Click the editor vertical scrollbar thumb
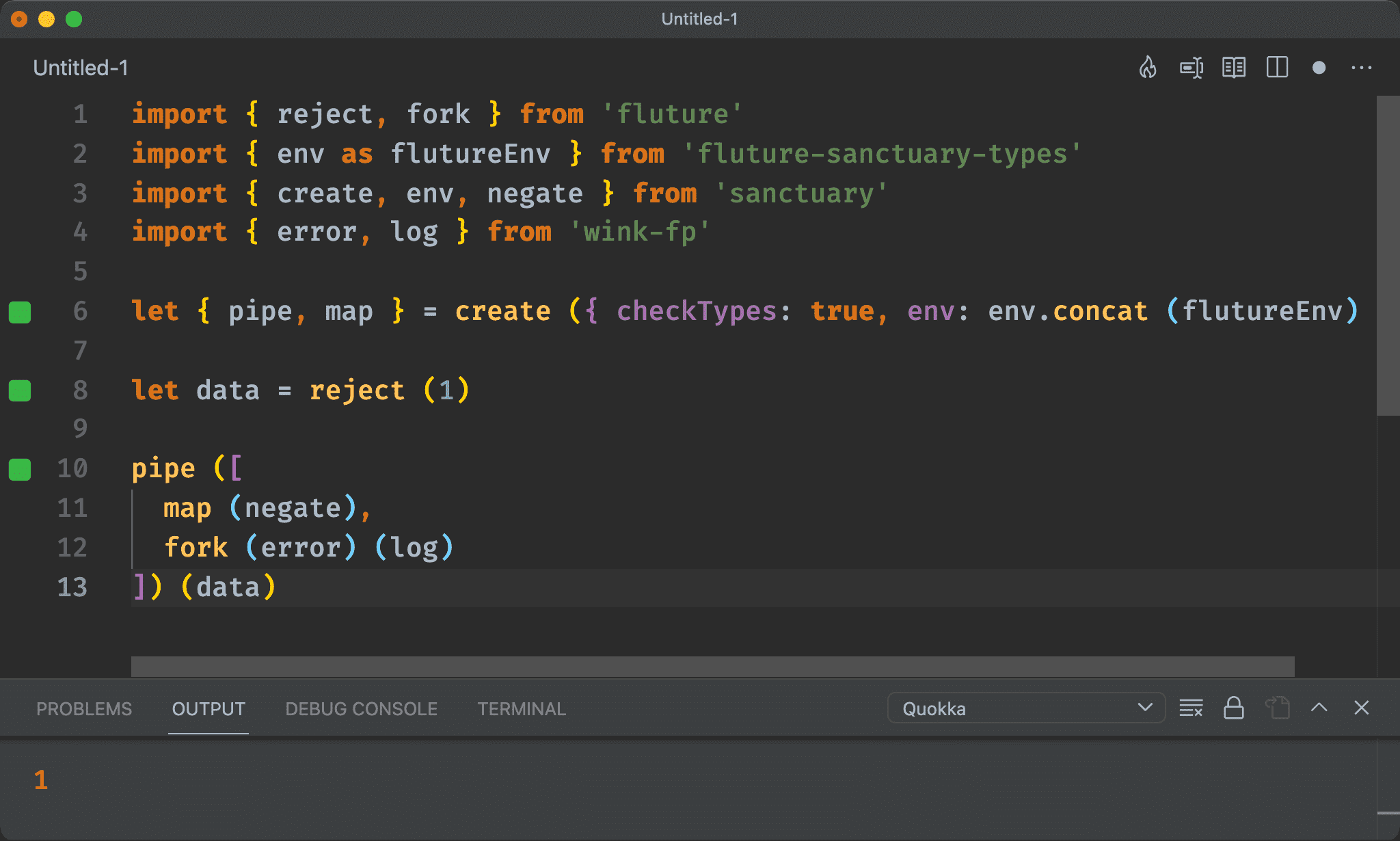1400x841 pixels. 1388,256
